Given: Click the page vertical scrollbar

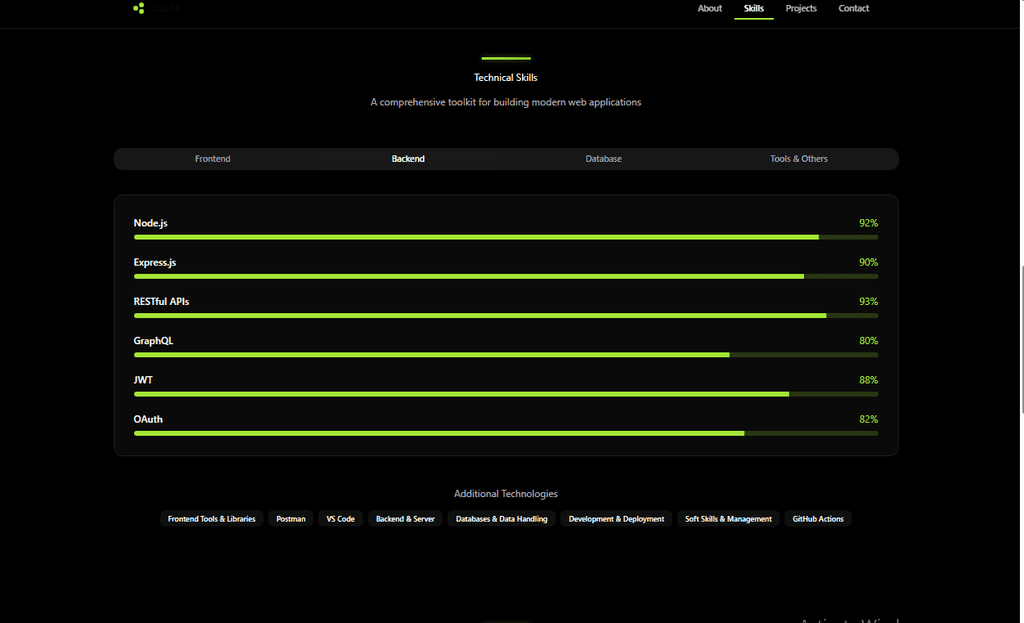Looking at the screenshot, I should (1020, 340).
